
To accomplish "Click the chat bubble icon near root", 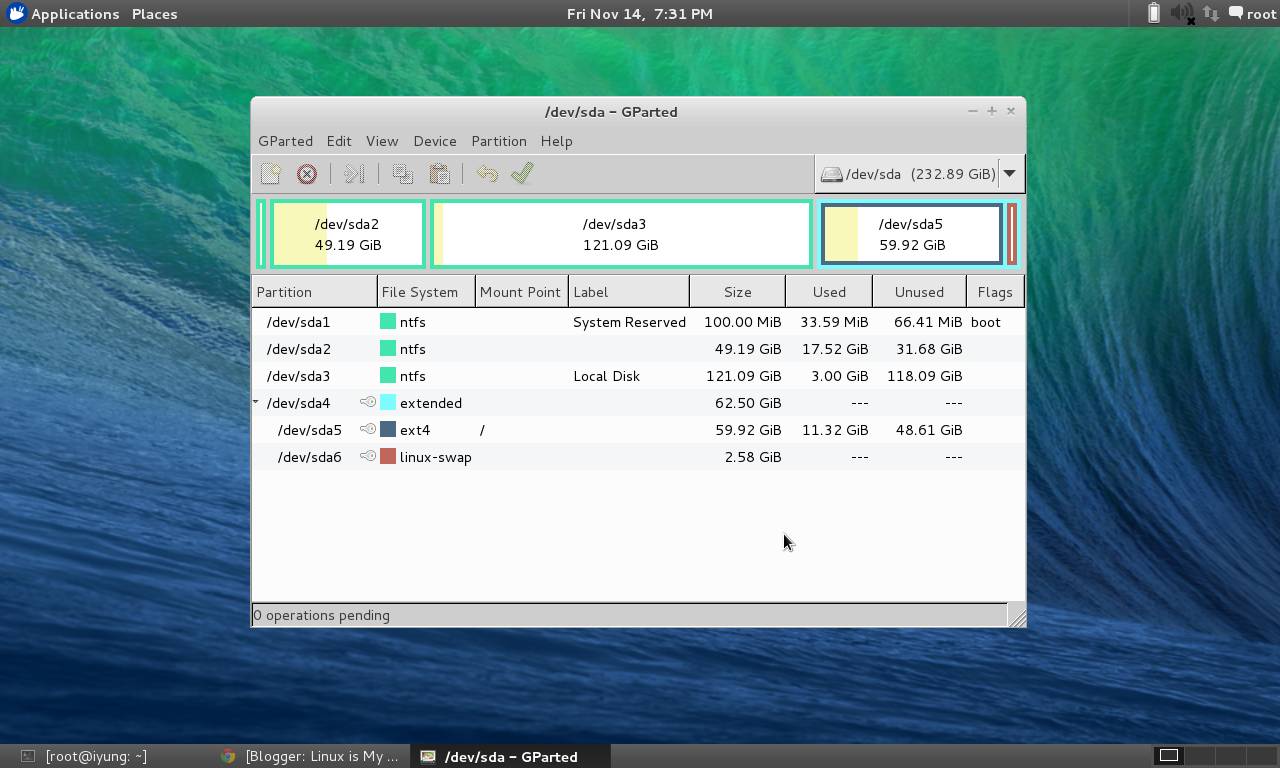I will point(1236,13).
